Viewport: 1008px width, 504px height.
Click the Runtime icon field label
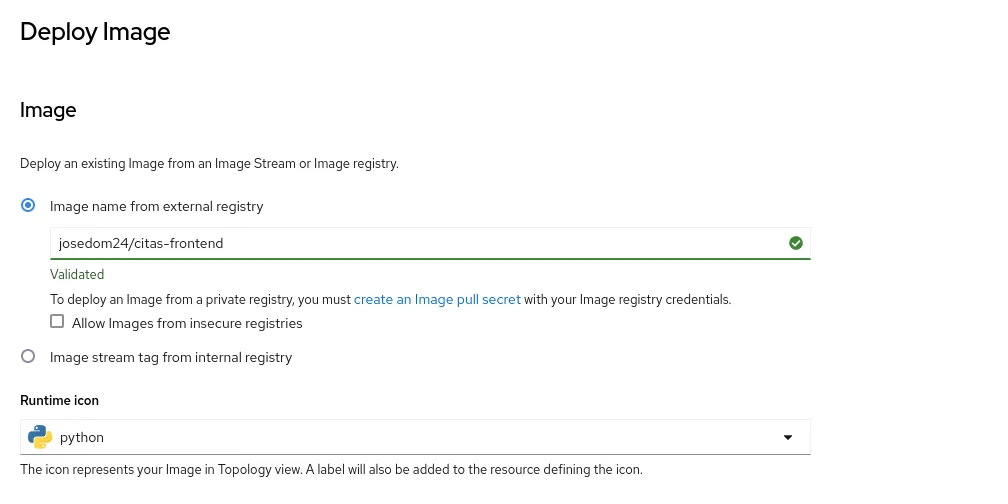59,400
